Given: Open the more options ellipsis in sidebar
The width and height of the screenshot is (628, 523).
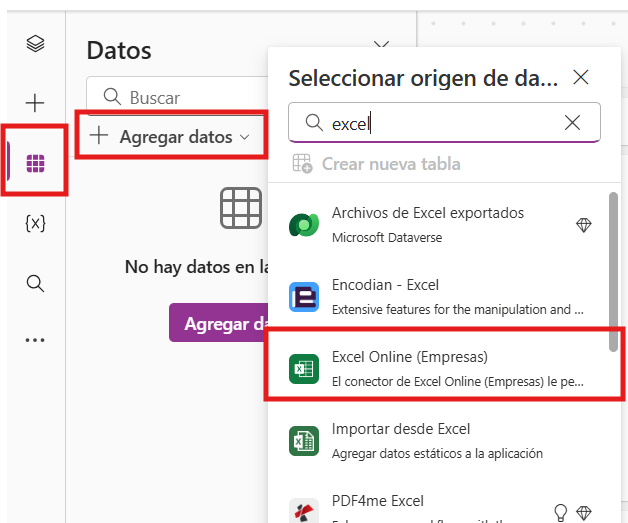Looking at the screenshot, I should pos(35,340).
